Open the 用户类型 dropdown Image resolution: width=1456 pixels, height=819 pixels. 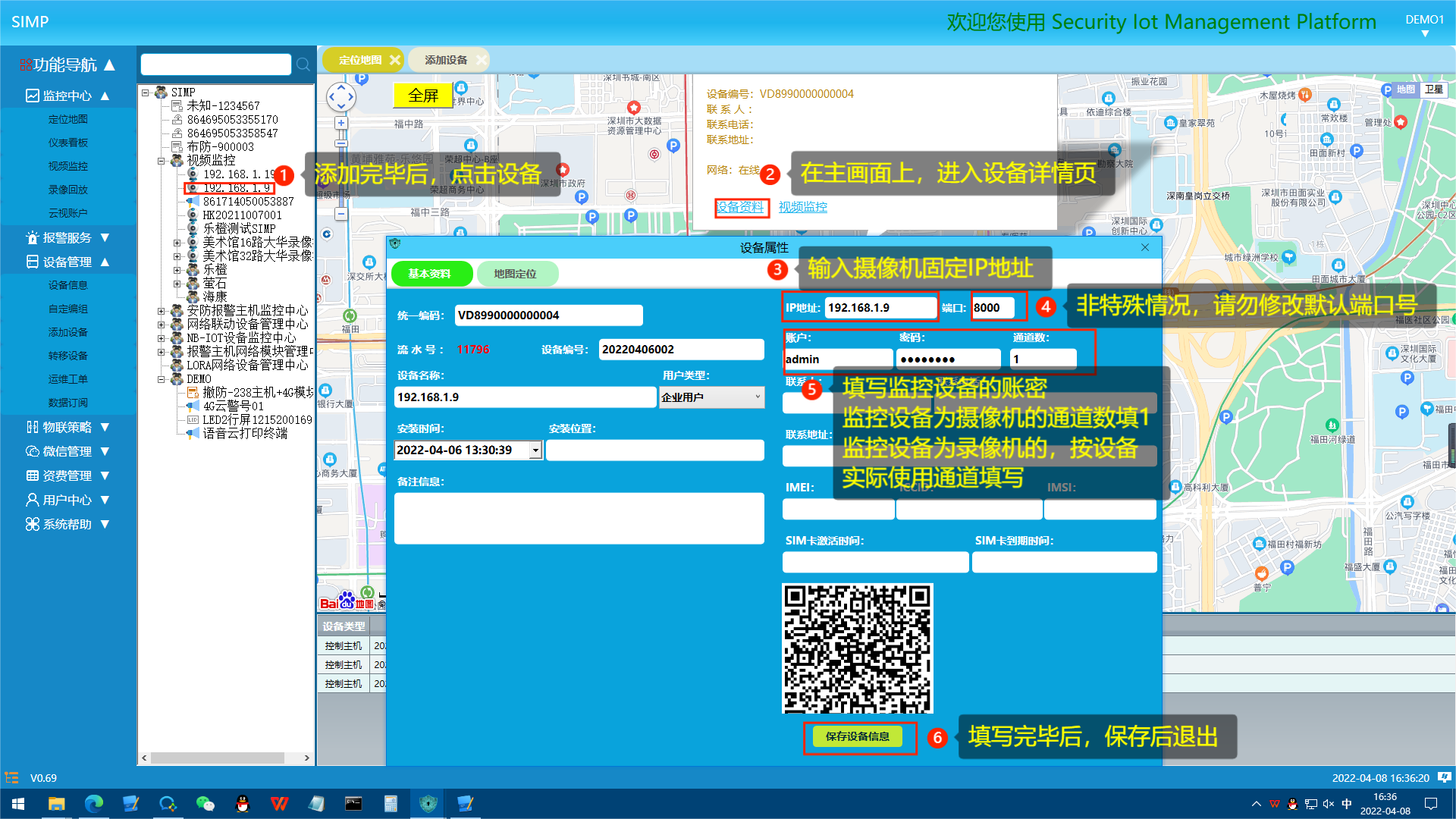pos(711,397)
